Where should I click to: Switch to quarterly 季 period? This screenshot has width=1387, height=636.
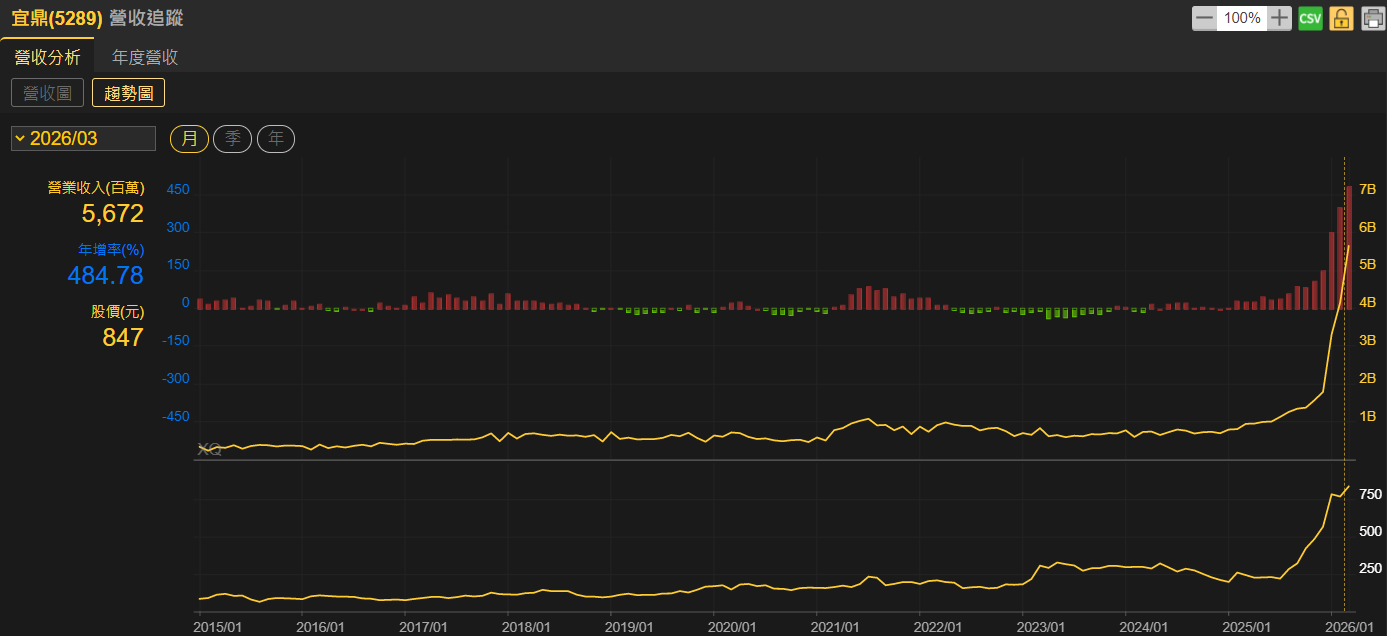pyautogui.click(x=232, y=139)
